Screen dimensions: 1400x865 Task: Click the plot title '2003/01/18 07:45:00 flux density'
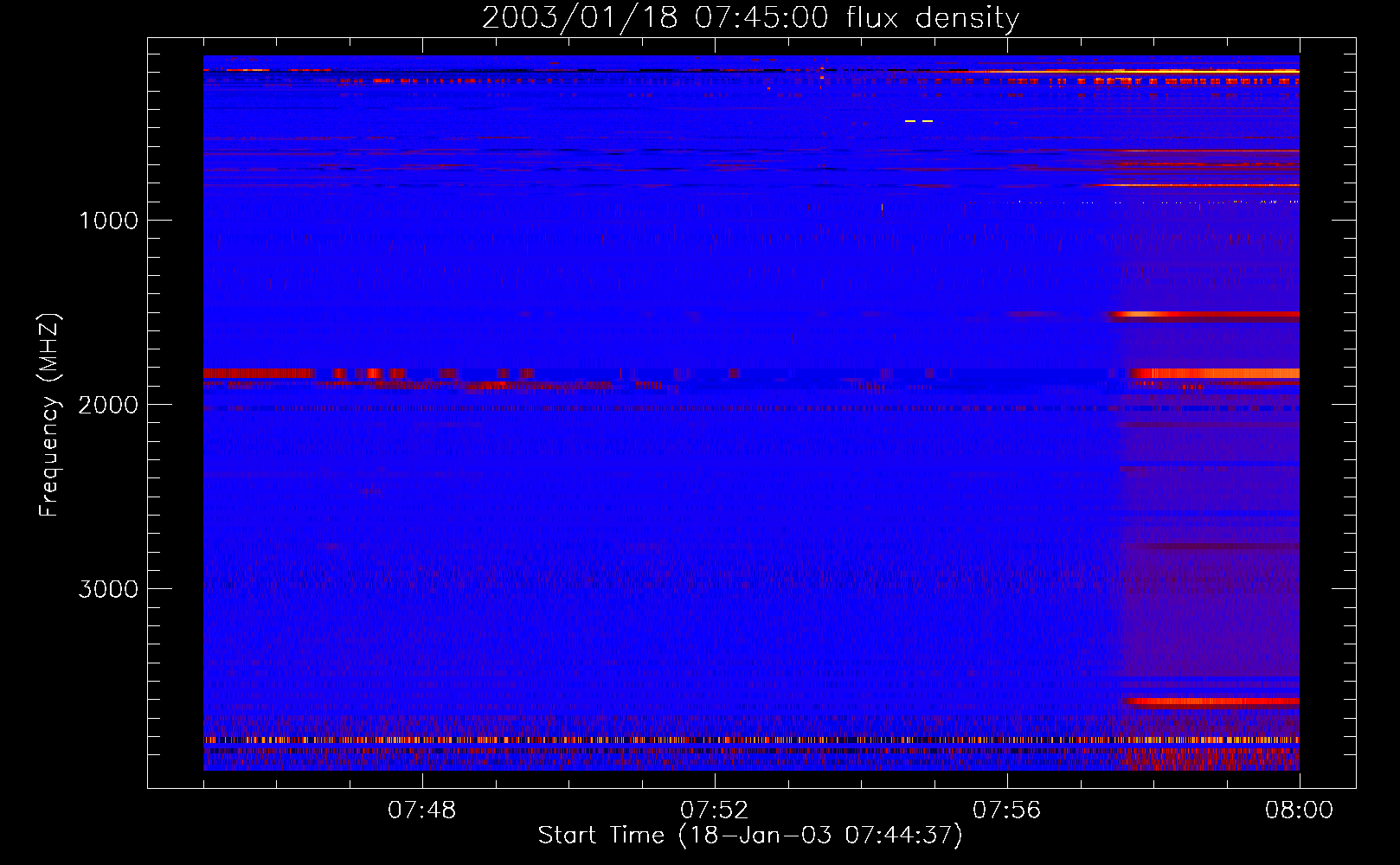(x=750, y=18)
